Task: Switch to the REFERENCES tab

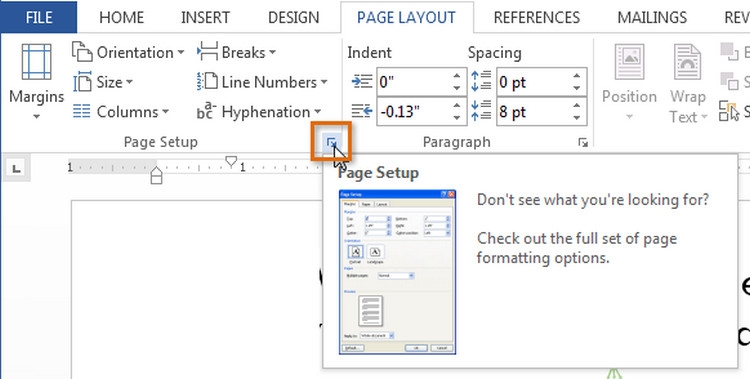Action: click(x=537, y=18)
